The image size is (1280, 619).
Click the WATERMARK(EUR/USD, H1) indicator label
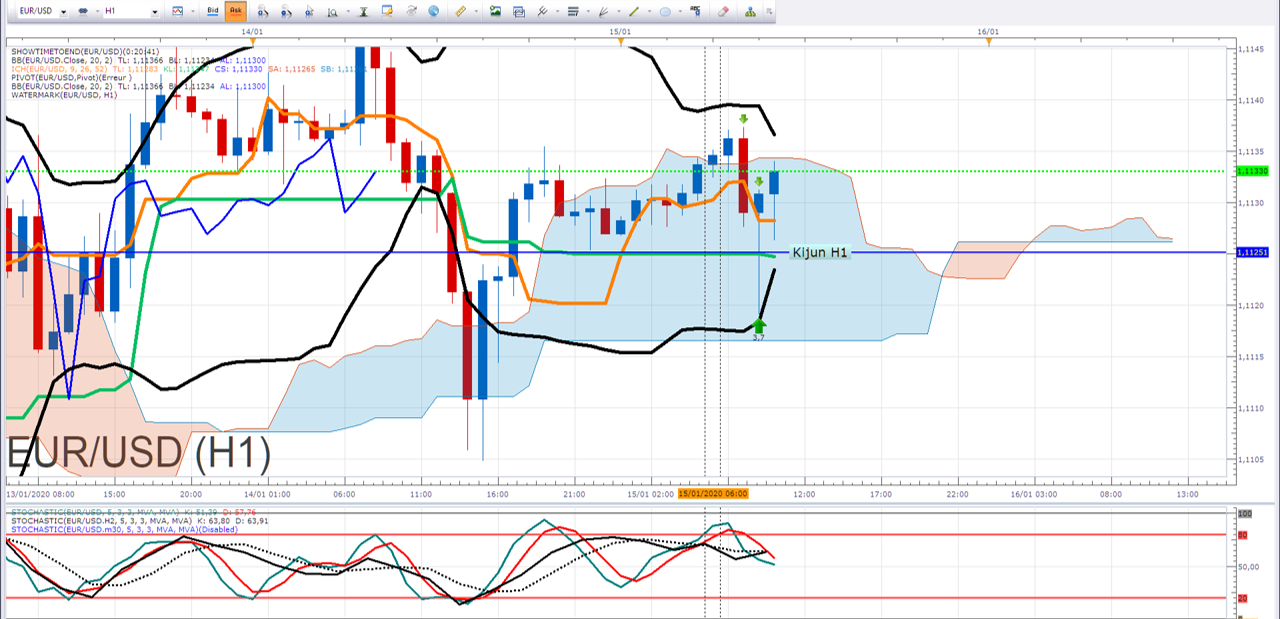click(64, 96)
